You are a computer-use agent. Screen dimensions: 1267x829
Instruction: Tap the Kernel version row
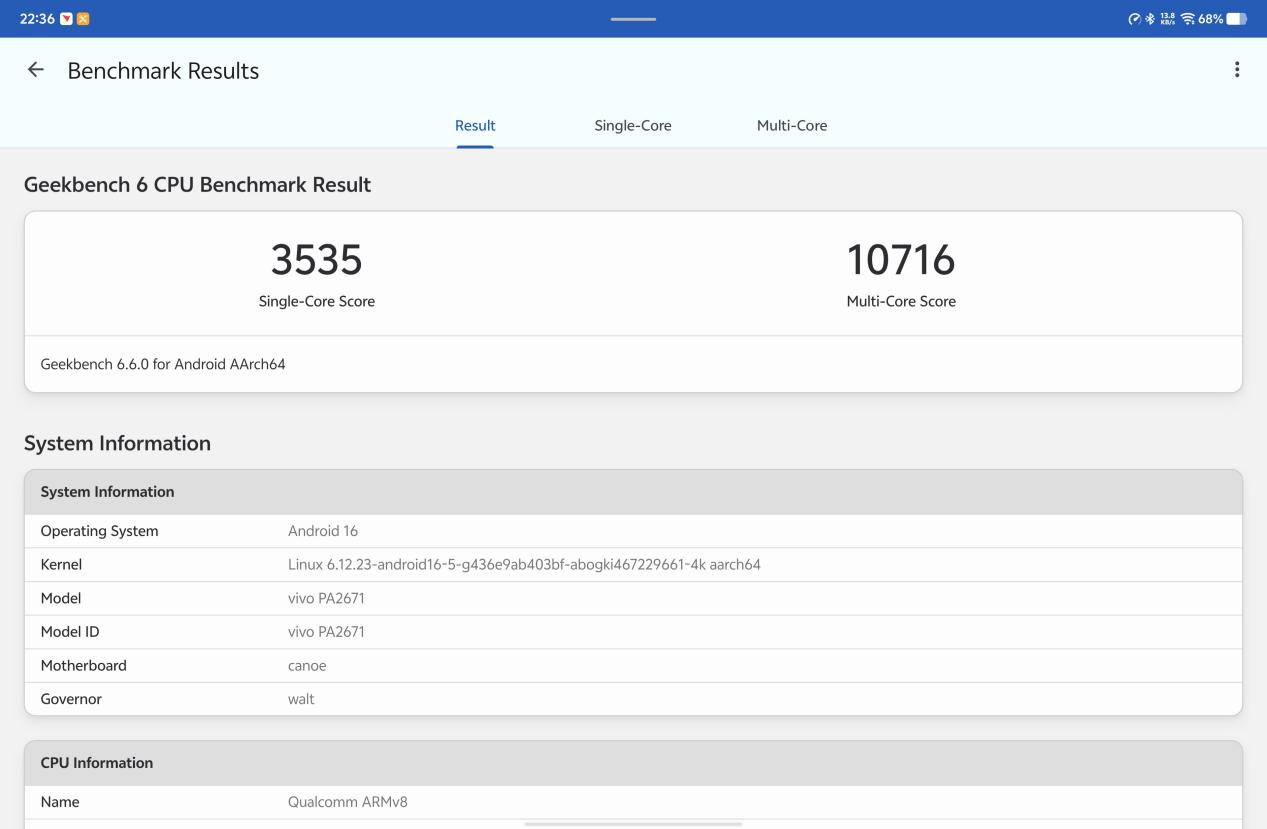(633, 565)
